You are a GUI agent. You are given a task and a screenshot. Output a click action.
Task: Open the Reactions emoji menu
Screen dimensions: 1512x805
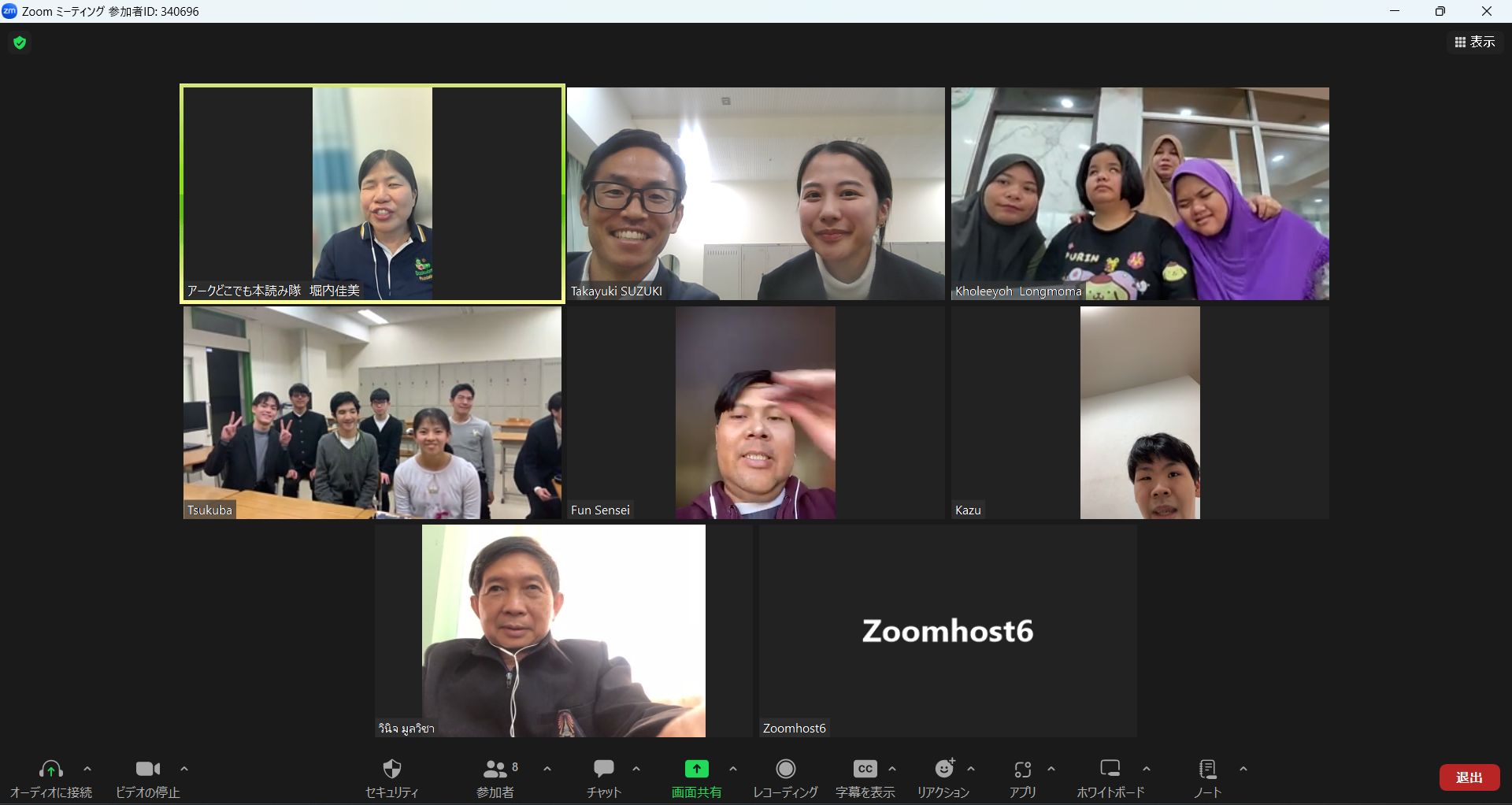(x=943, y=770)
